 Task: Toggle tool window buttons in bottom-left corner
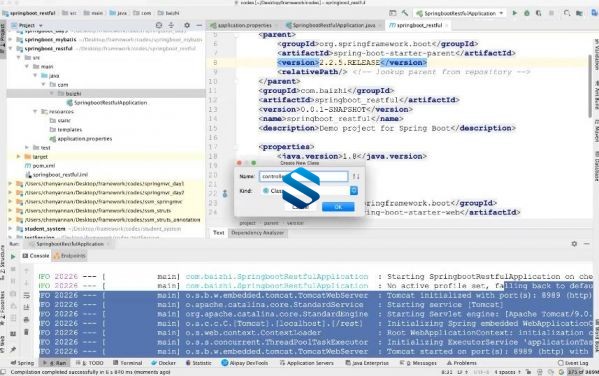(3, 372)
